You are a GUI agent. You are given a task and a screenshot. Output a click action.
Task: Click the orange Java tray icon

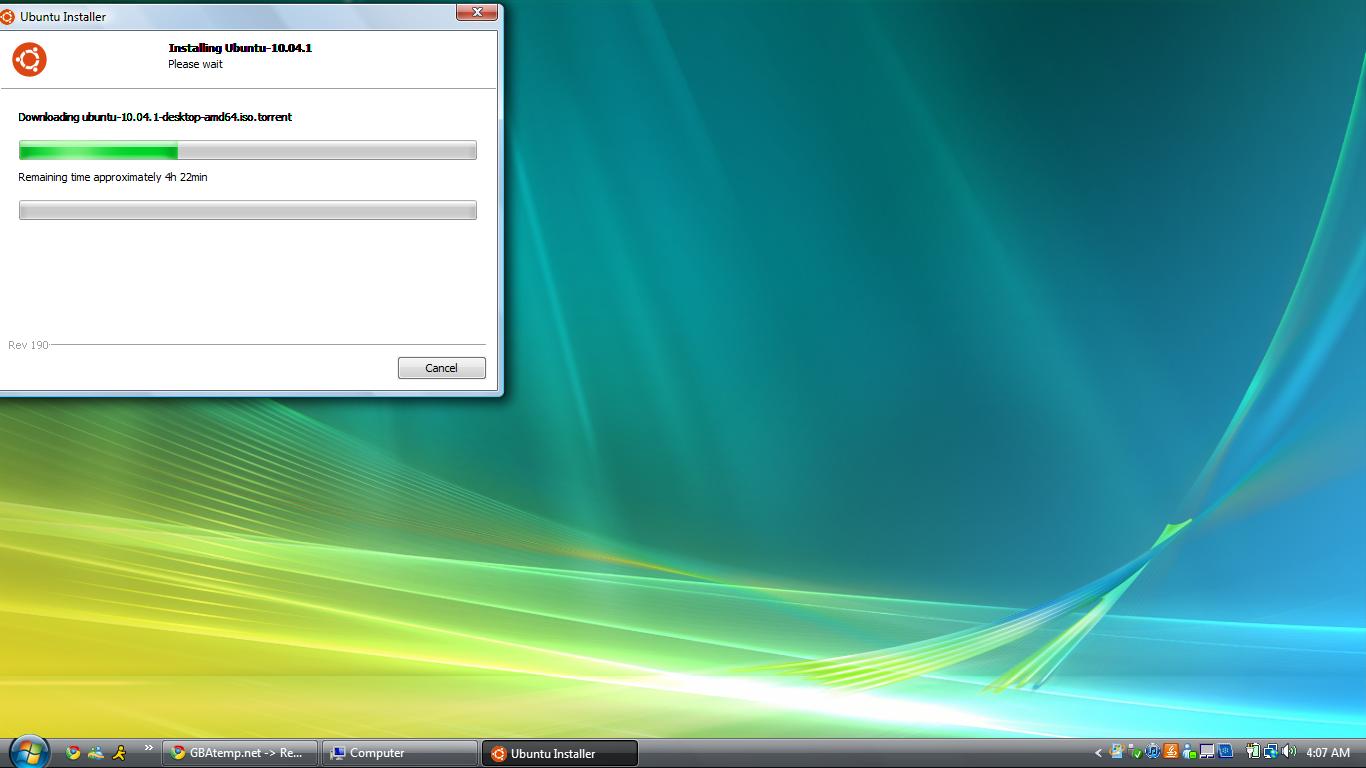1171,752
